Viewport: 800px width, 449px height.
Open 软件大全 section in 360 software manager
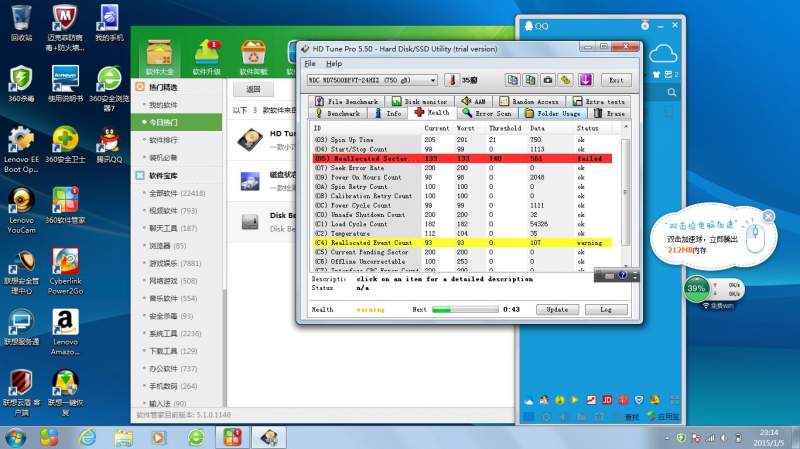(159, 58)
